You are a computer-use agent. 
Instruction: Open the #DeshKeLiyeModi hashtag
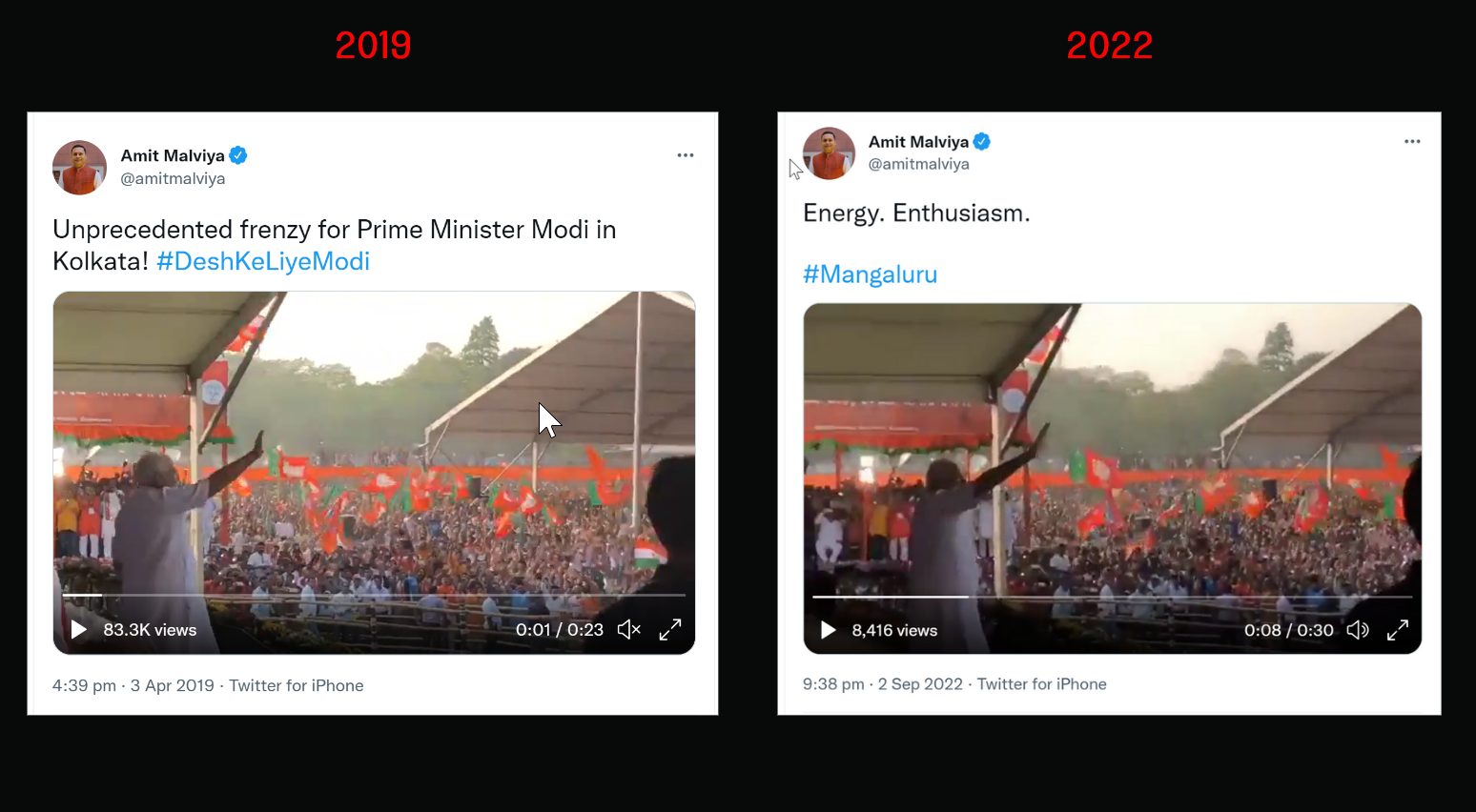point(263,261)
